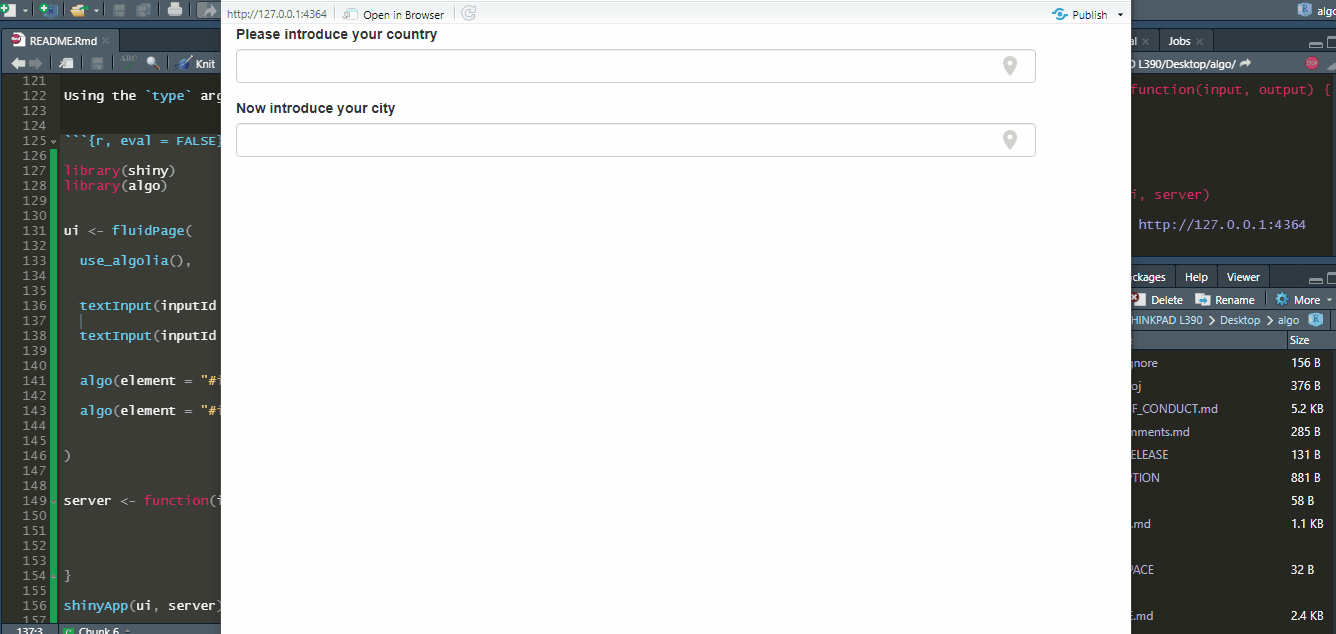Open the Help tab
This screenshot has height=634, width=1336.
1196,277
